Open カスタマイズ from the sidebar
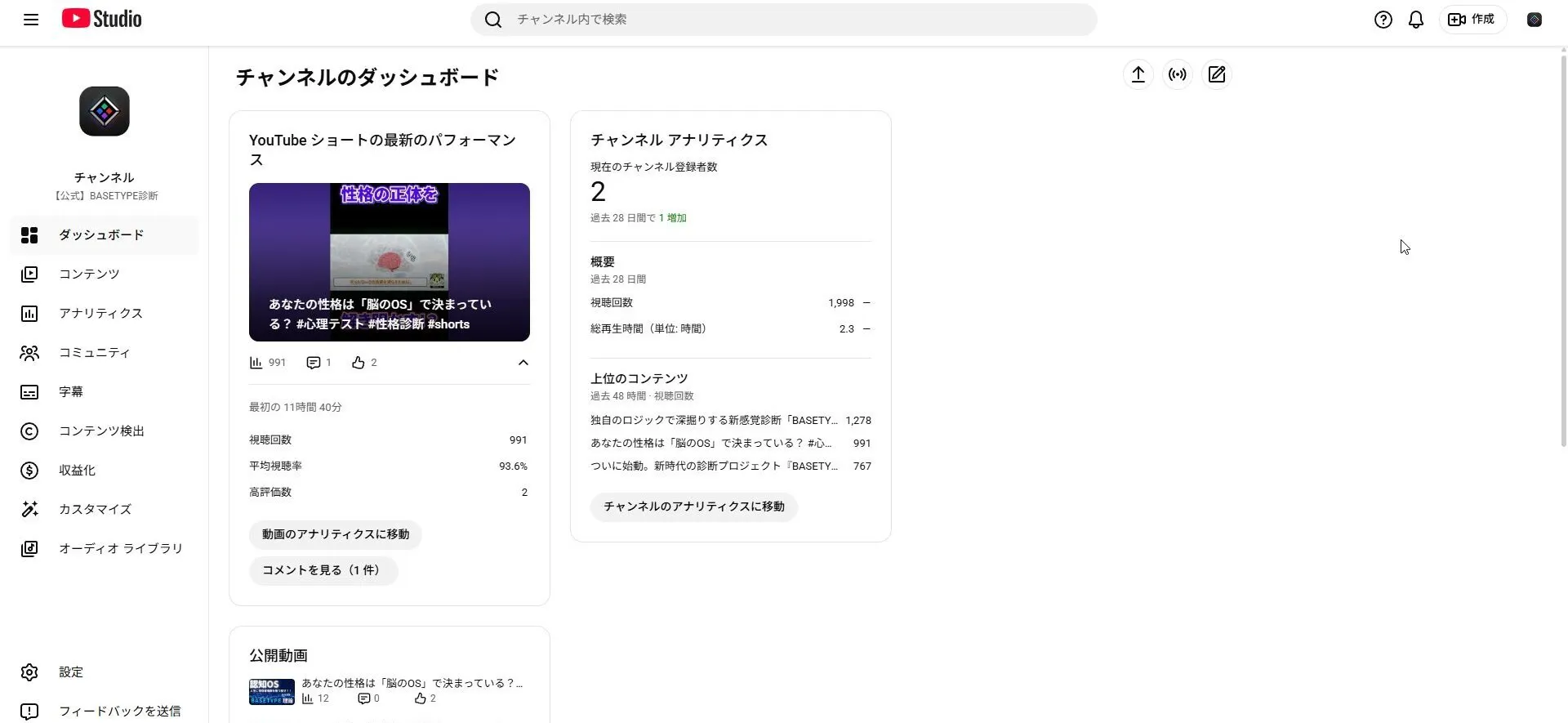The width and height of the screenshot is (1568, 723). point(95,509)
